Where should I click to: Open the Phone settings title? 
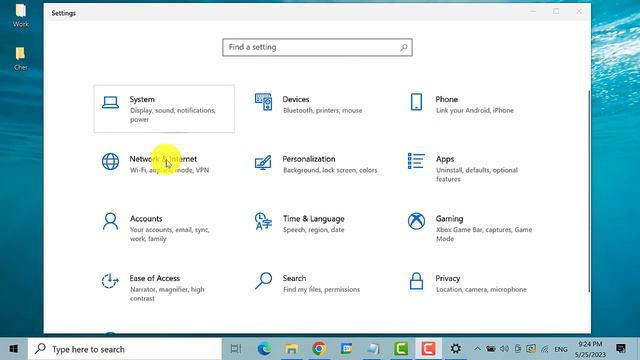pos(447,99)
